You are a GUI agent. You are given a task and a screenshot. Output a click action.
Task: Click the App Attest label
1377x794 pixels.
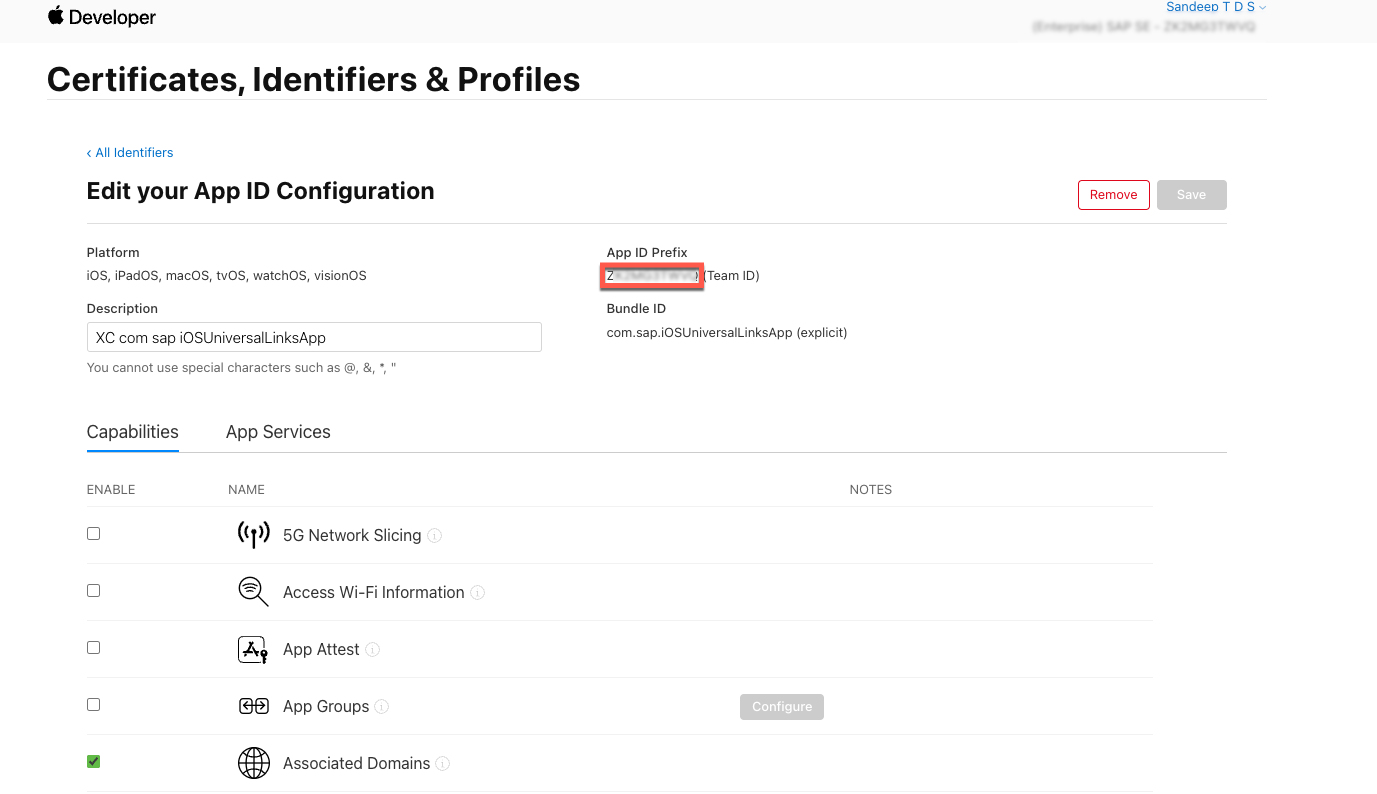[x=321, y=650]
